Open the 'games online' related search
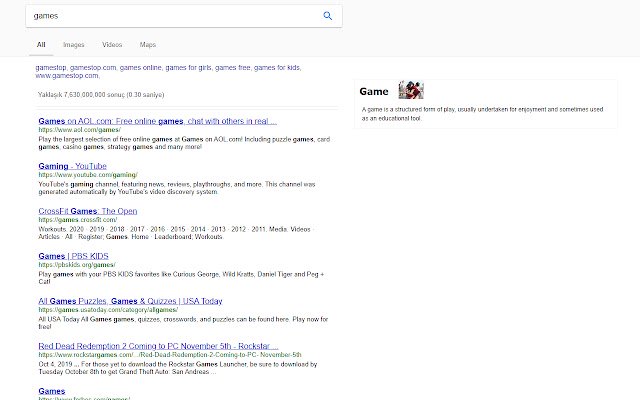The width and height of the screenshot is (640, 400). 140,67
